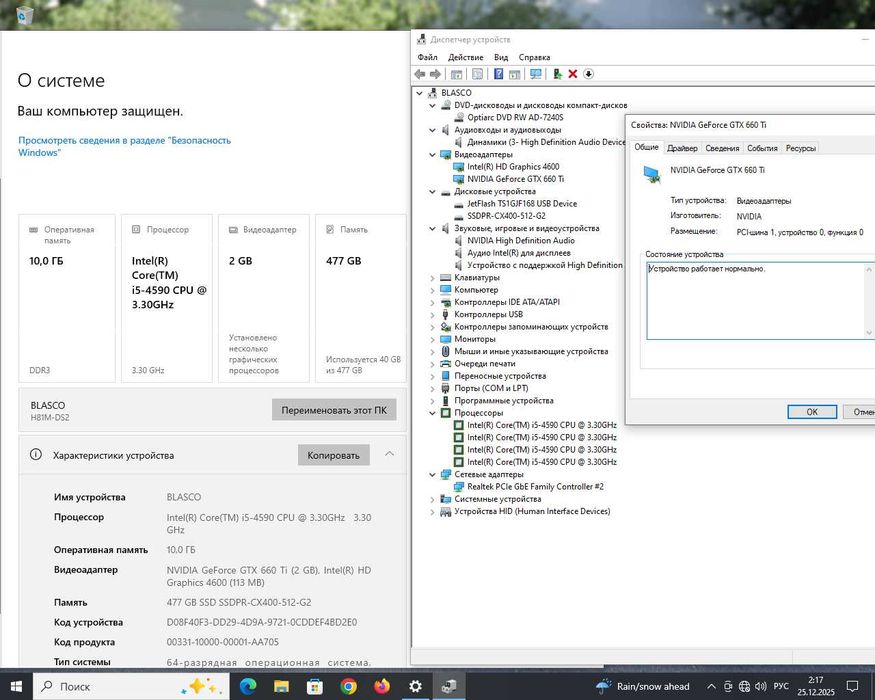The height and width of the screenshot is (700, 875).
Task: Expand Устройства HID category
Action: point(432,511)
